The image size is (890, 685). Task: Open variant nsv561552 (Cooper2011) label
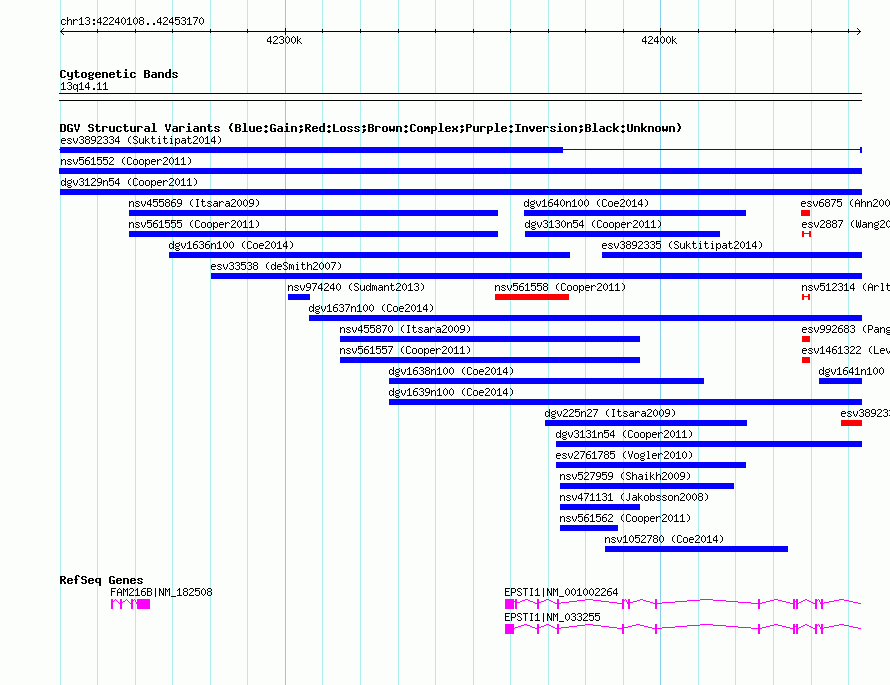(x=126, y=161)
